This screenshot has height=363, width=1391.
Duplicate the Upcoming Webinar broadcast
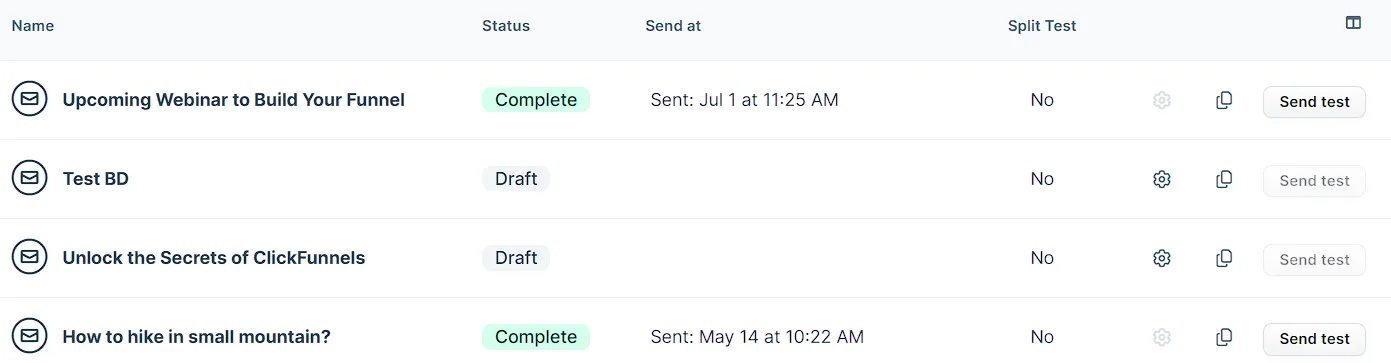(x=1224, y=100)
